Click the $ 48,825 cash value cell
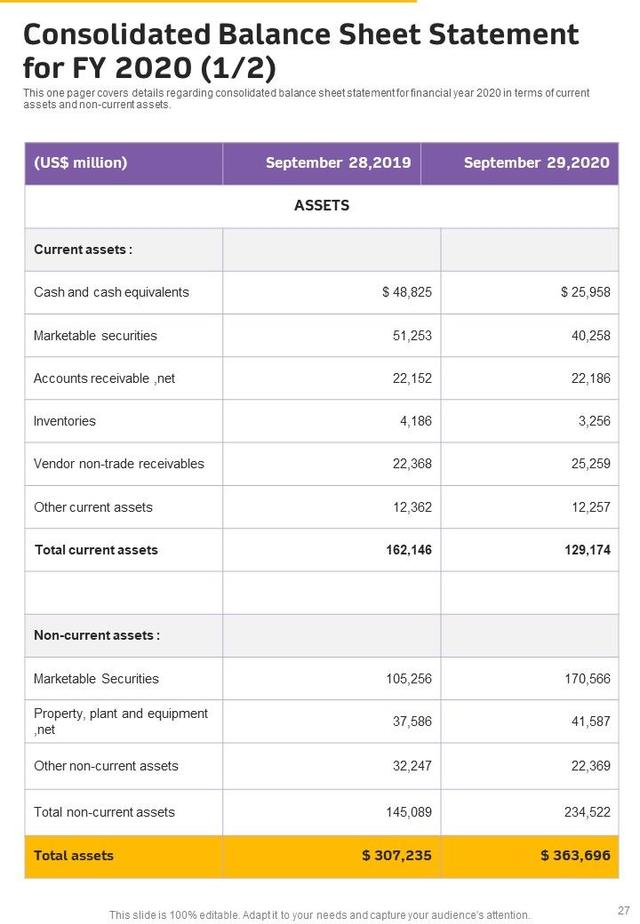This screenshot has width=640, height=924. (x=407, y=293)
